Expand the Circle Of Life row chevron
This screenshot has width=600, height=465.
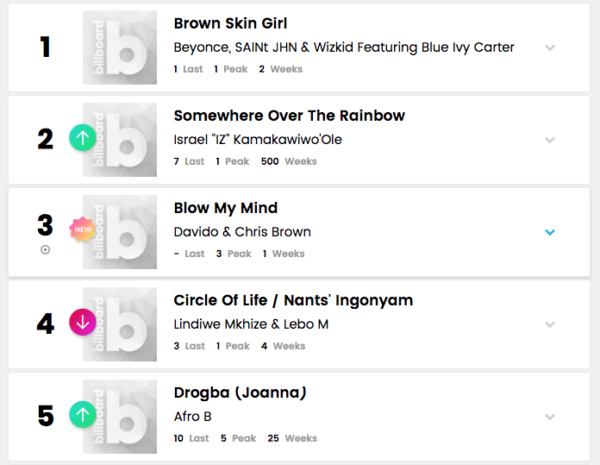[x=549, y=324]
